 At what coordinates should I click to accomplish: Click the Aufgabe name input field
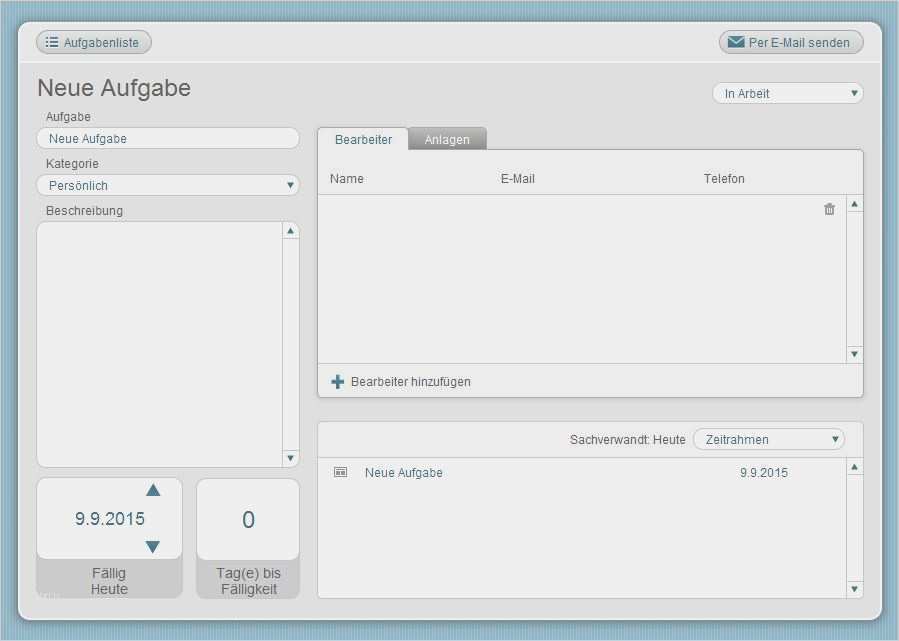[x=168, y=138]
